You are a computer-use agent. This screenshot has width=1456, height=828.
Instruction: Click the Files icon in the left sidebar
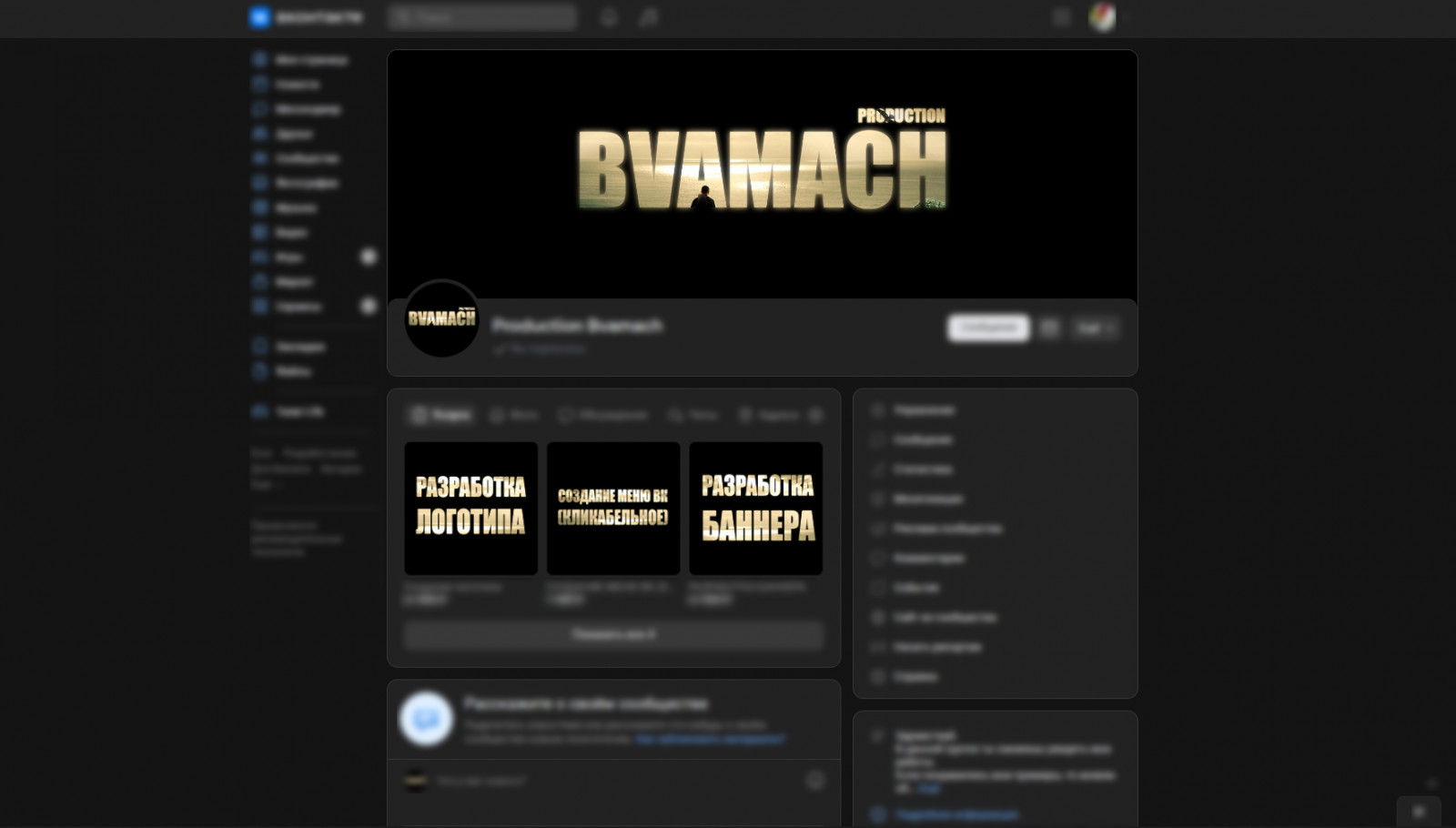tap(259, 370)
